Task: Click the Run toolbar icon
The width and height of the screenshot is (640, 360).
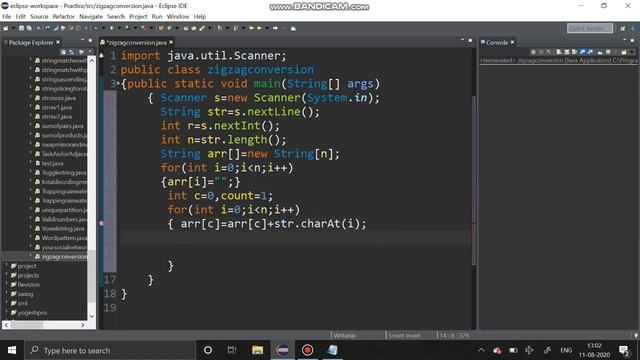Action: point(111,28)
